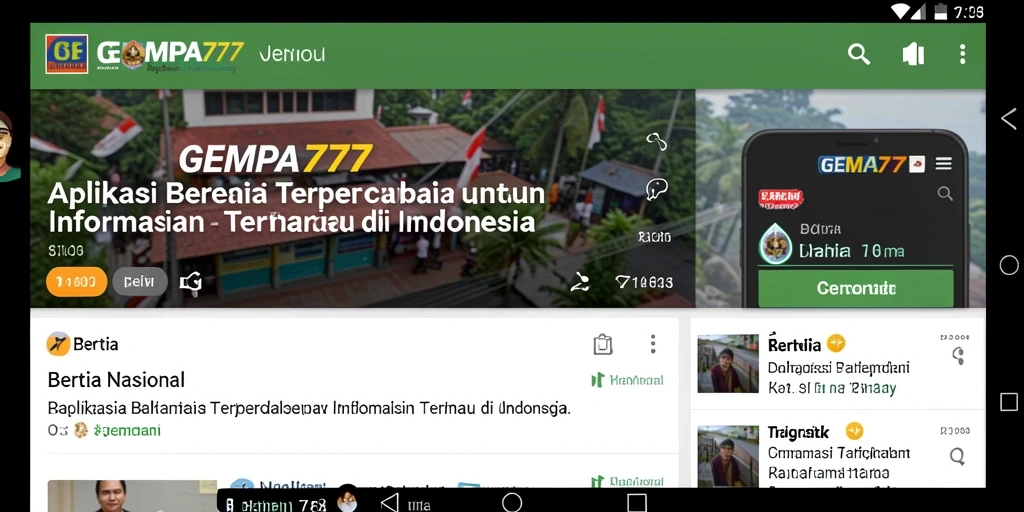The image size is (1024, 512).
Task: Tap the link icon at top of banner
Action: pyautogui.click(x=655, y=141)
